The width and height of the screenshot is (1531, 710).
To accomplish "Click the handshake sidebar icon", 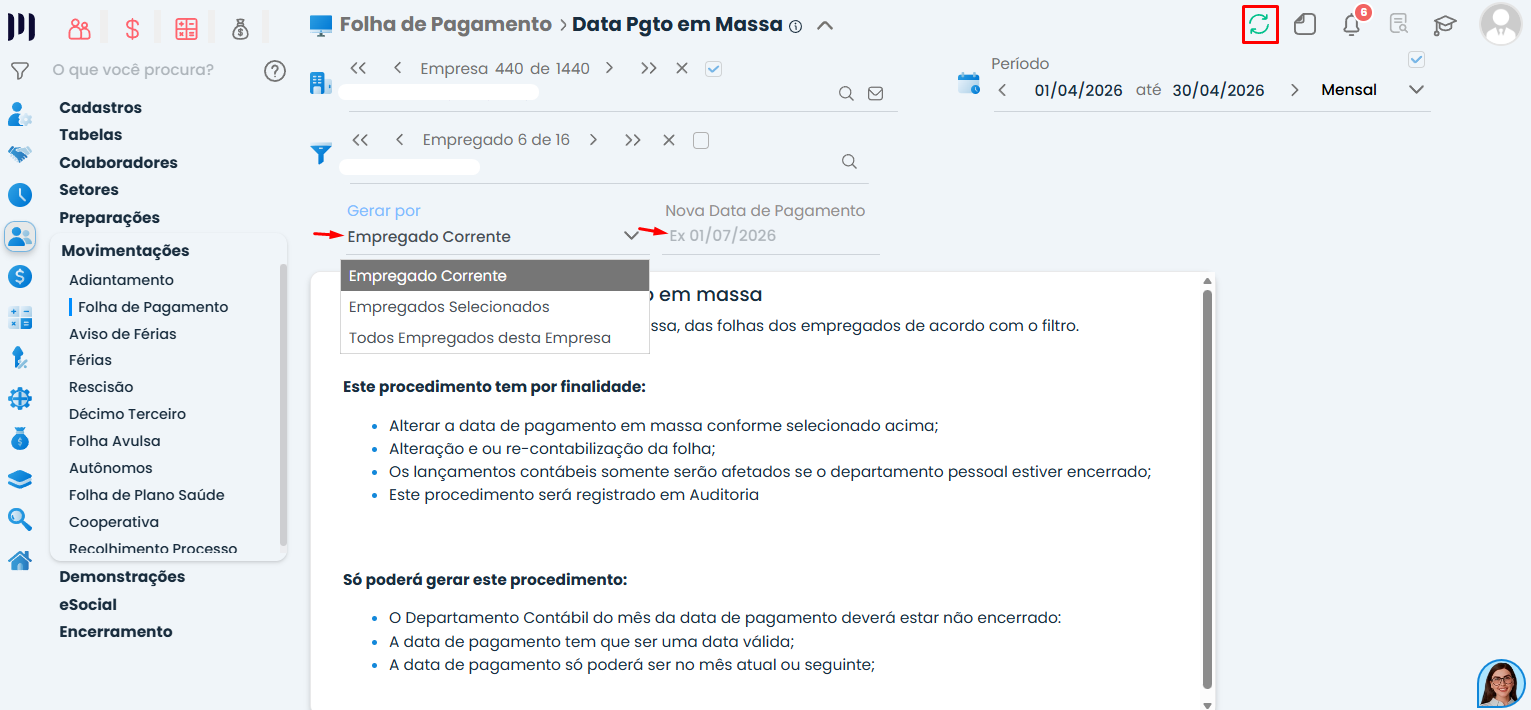I will point(19,154).
